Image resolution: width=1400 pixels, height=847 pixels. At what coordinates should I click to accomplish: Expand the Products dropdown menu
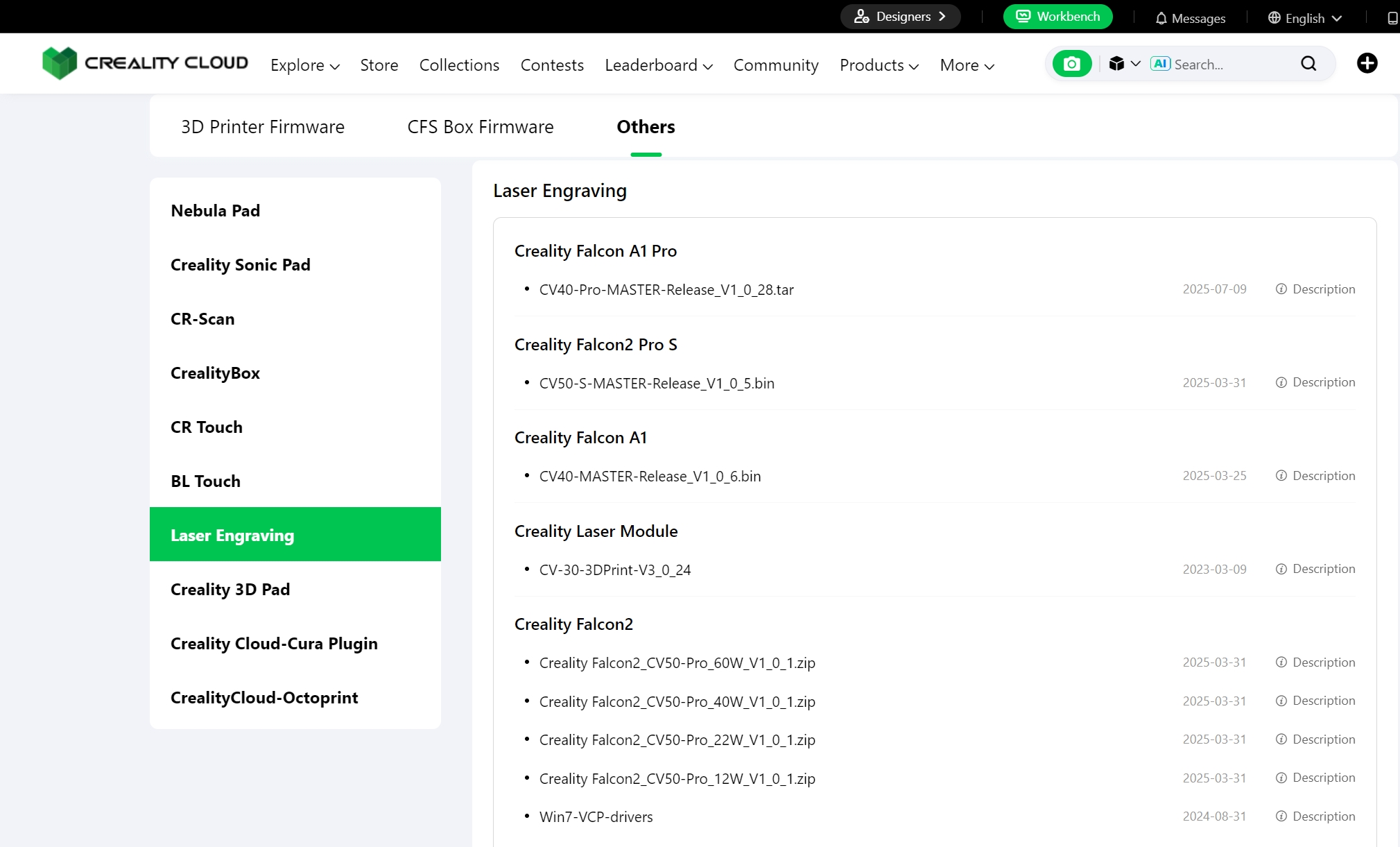[x=879, y=65]
